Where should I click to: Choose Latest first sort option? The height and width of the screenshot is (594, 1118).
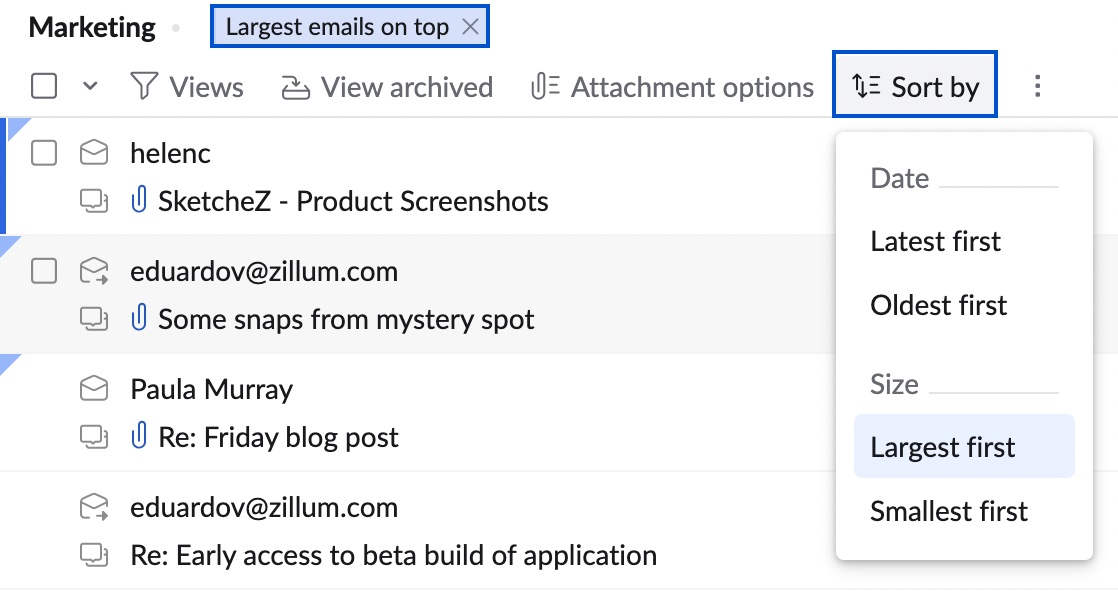(935, 241)
